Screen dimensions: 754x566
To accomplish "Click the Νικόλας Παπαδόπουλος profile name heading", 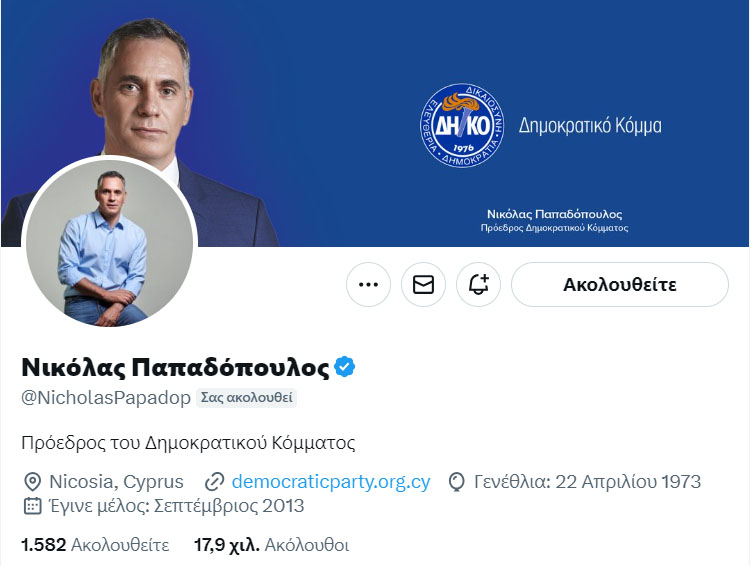I will click(176, 367).
